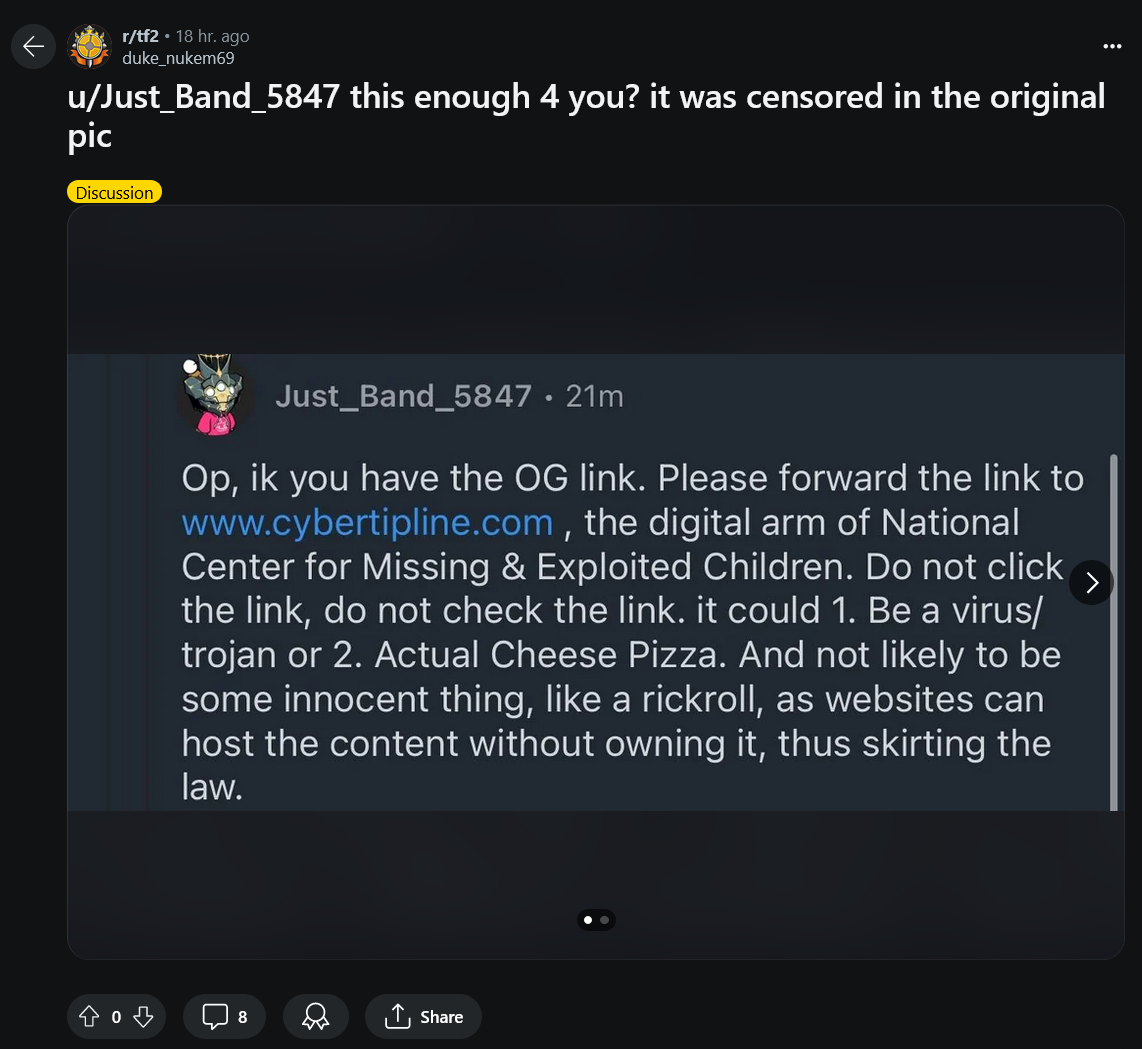Viewport: 1142px width, 1049px height.
Task: Filter by the Discussion flair tag
Action: (114, 192)
